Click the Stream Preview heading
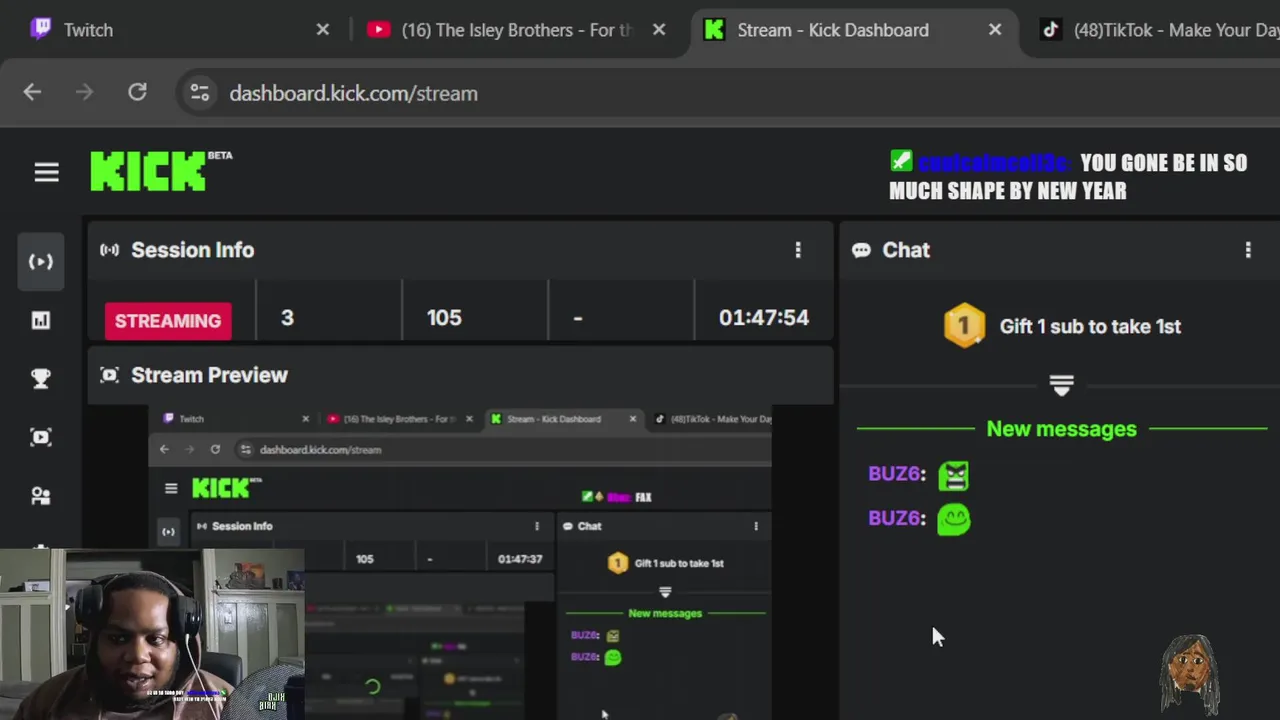Viewport: 1280px width, 720px height. (209, 375)
